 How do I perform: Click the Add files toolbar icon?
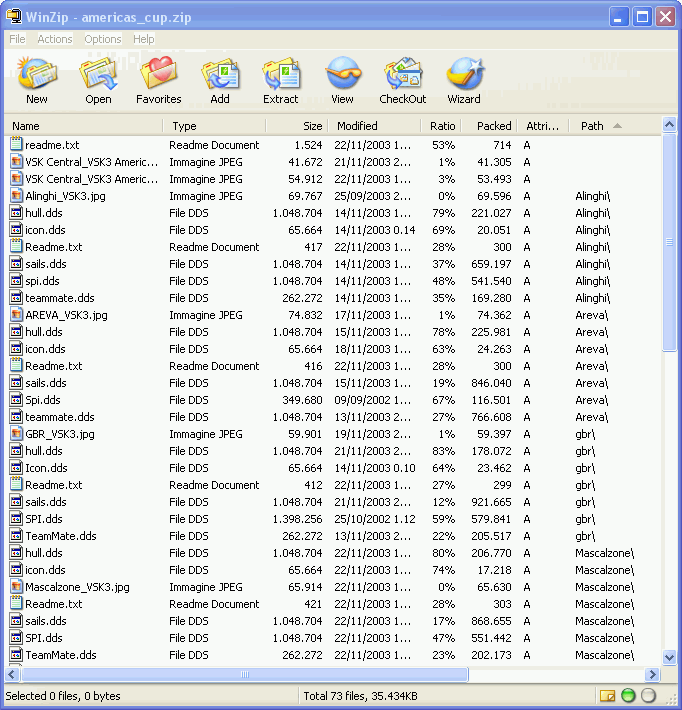click(220, 73)
